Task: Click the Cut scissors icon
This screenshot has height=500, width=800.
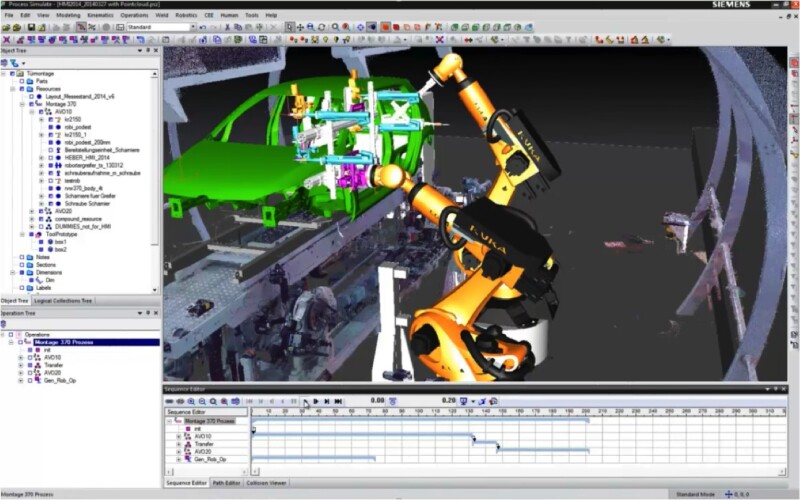Action: coord(228,27)
